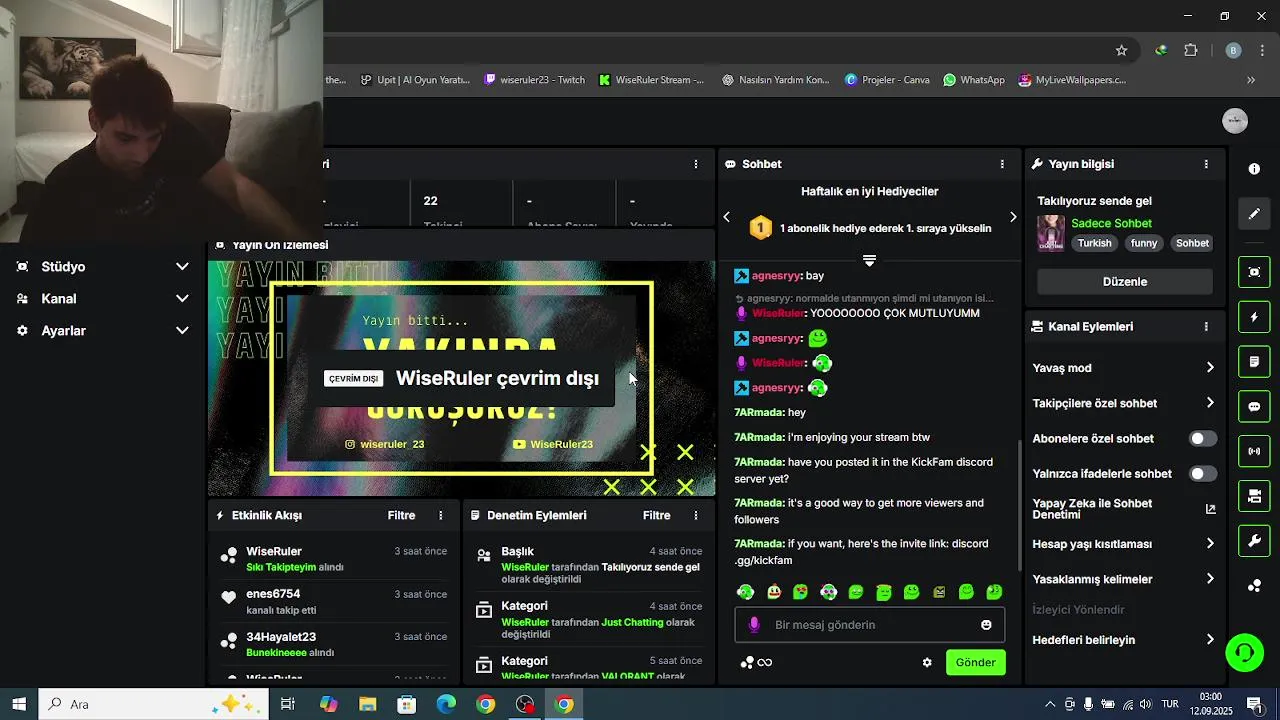The image size is (1280, 720).
Task: Open Windows Start menu
Action: click(19, 704)
